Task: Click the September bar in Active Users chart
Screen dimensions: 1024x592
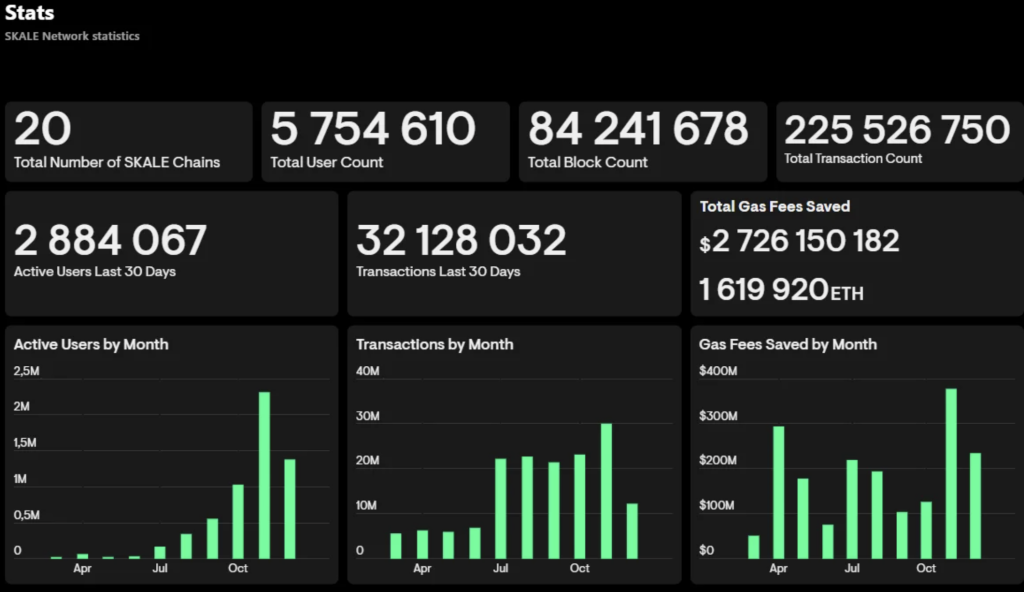Action: (212, 538)
